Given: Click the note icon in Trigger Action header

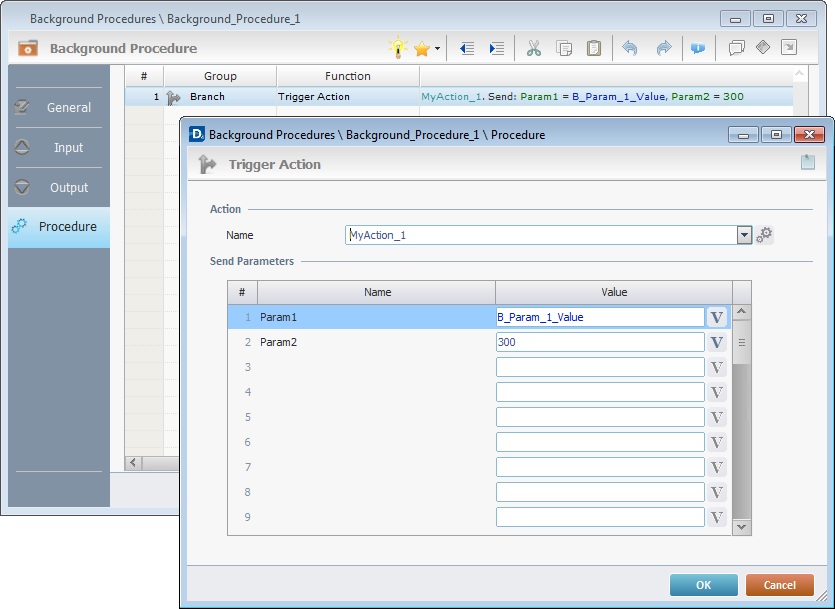Looking at the screenshot, I should tap(807, 163).
